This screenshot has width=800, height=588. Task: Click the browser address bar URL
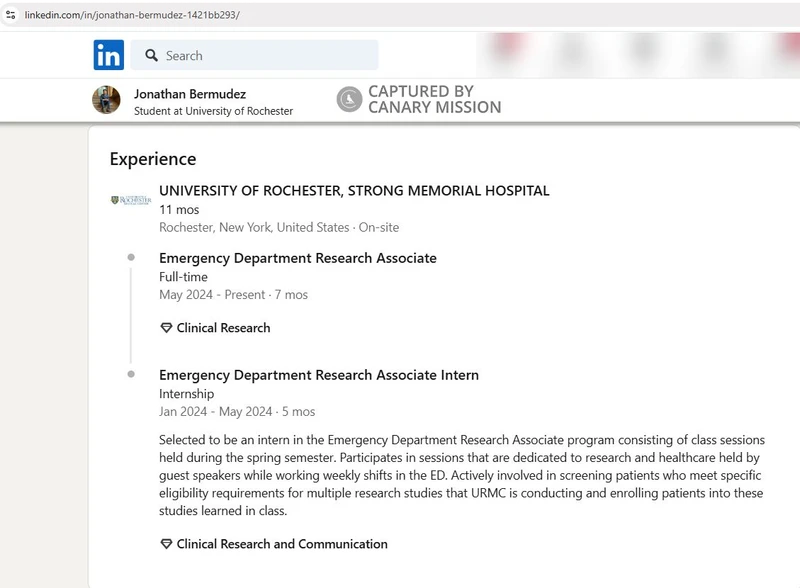pos(132,15)
